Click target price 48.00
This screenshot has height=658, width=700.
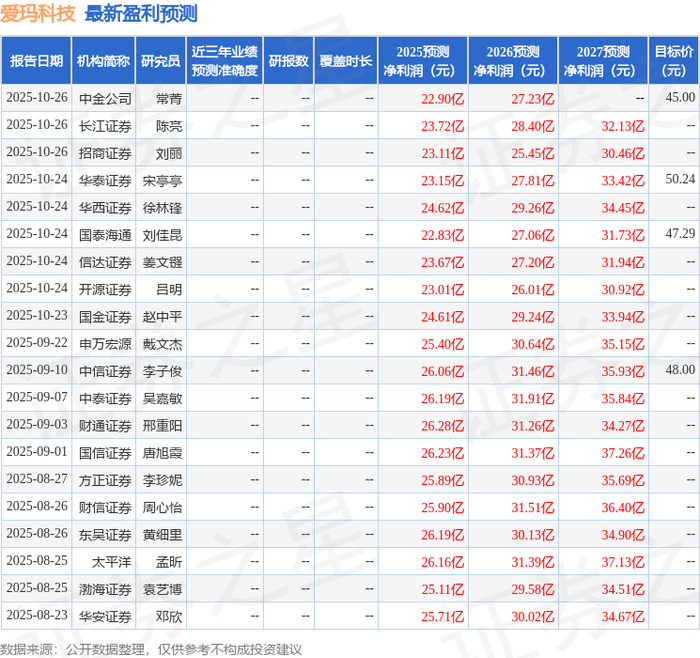[680, 370]
